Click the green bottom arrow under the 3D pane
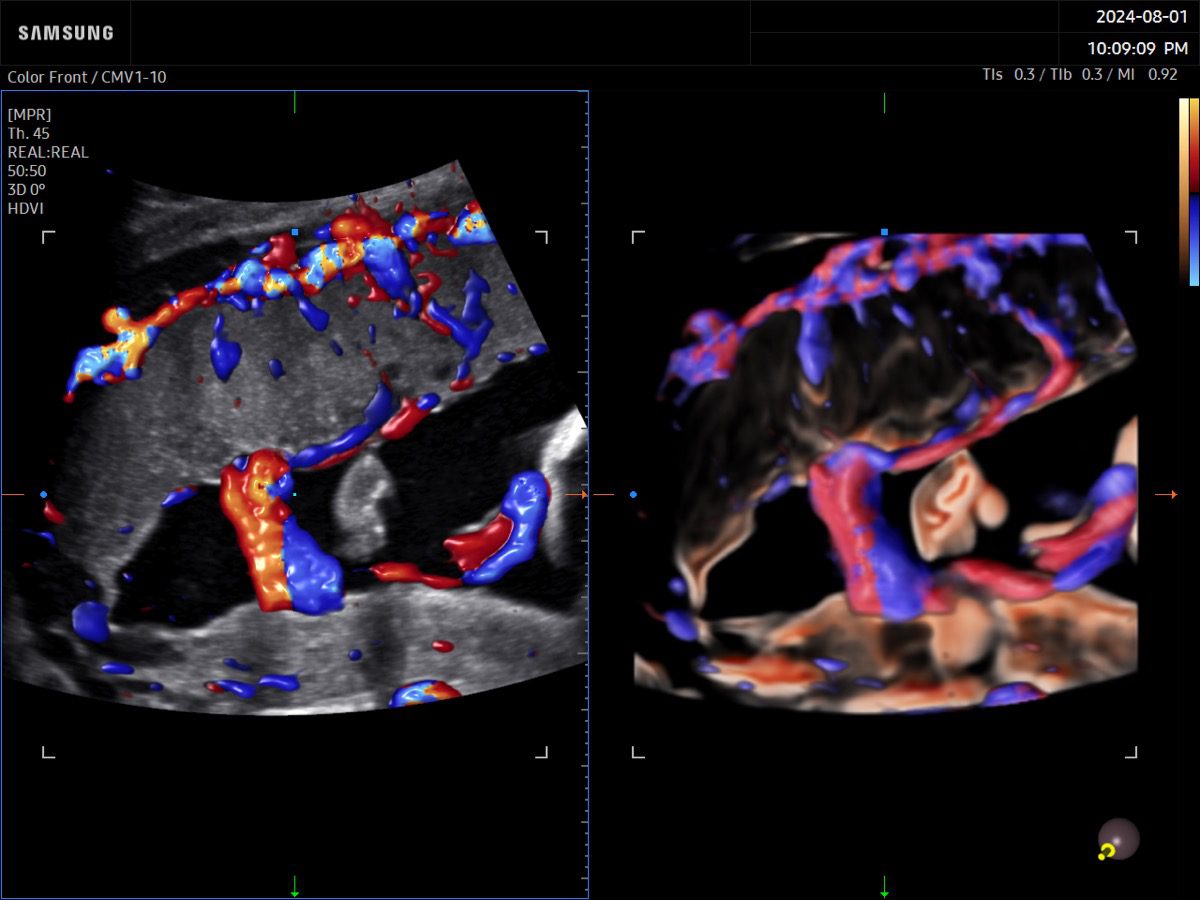Viewport: 1200px width, 900px height. coord(884,886)
